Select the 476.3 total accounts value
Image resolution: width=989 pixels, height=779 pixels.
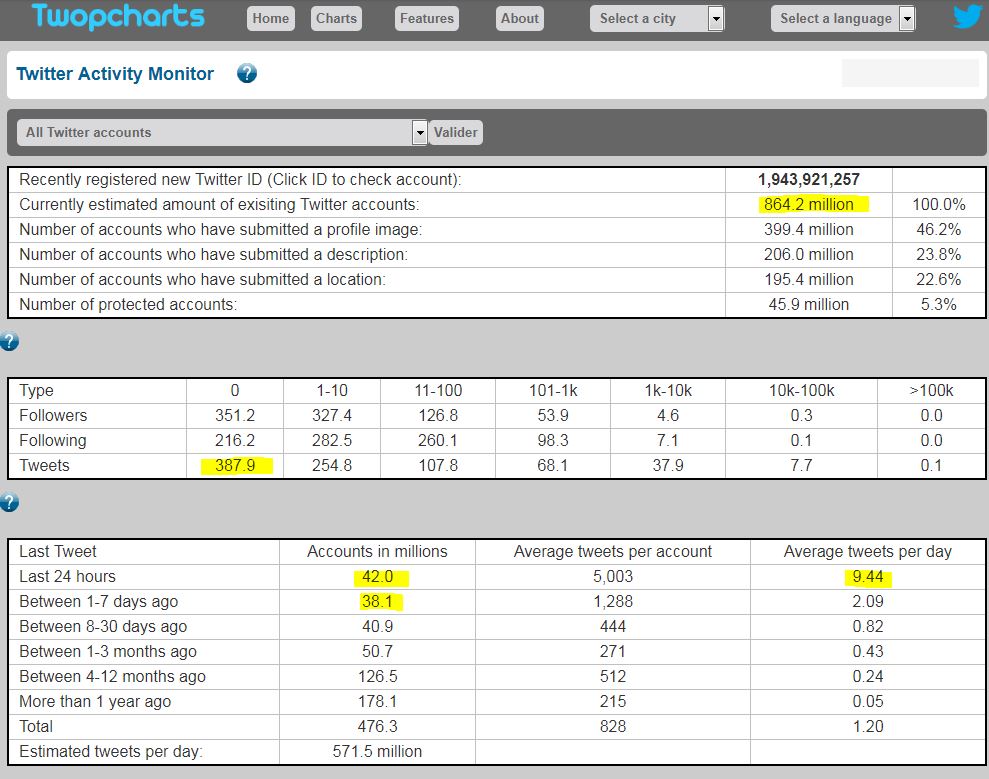coord(377,727)
